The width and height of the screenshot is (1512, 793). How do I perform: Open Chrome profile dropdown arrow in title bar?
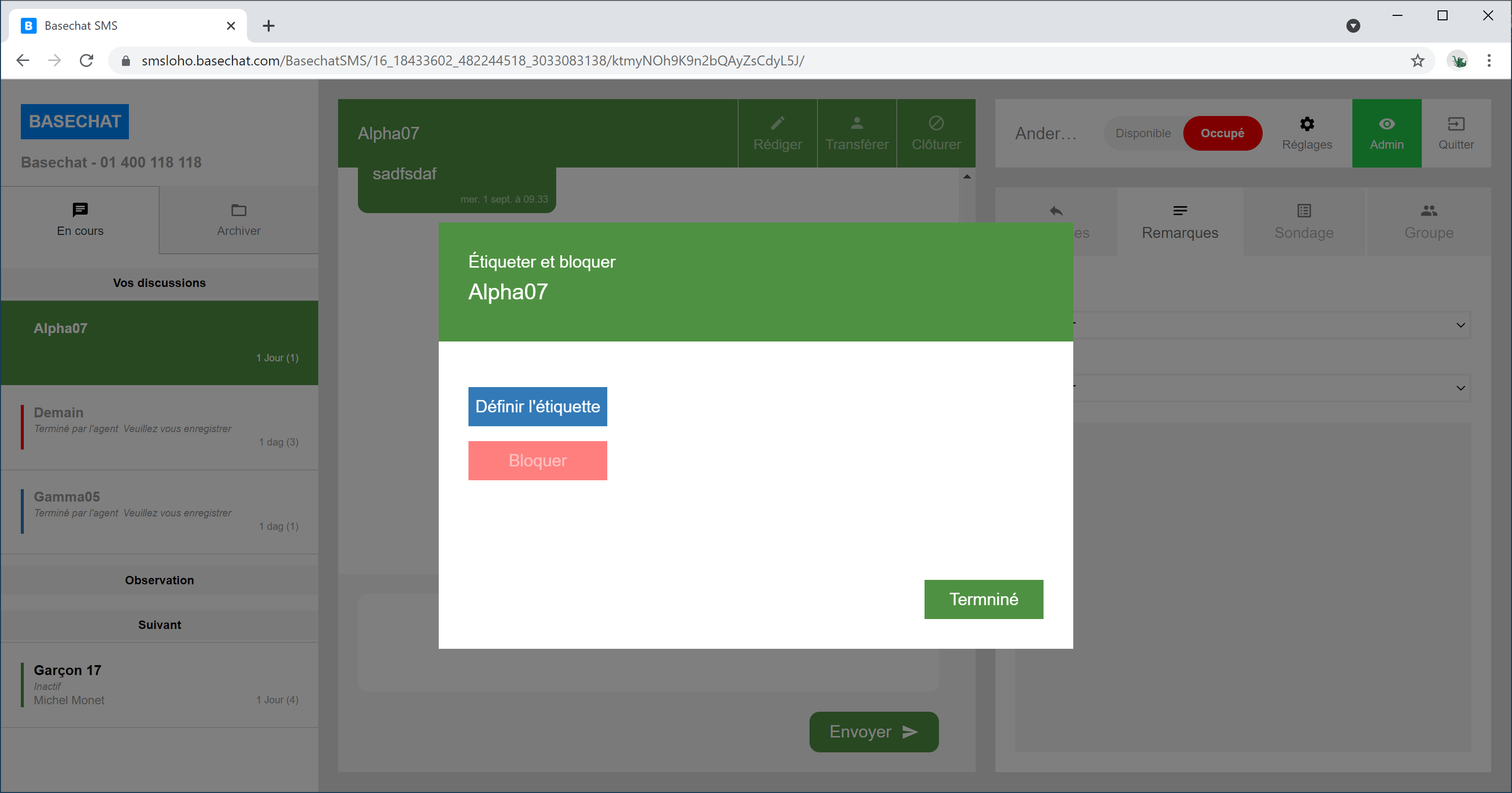pos(1352,26)
